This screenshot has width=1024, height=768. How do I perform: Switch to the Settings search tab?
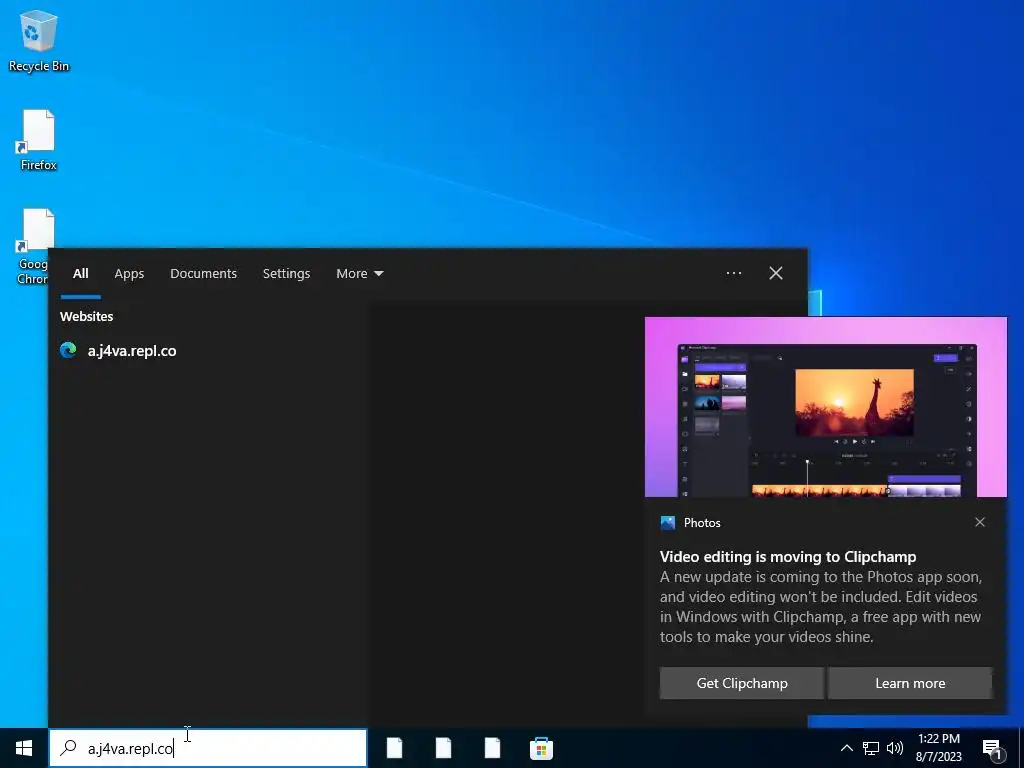pos(287,274)
